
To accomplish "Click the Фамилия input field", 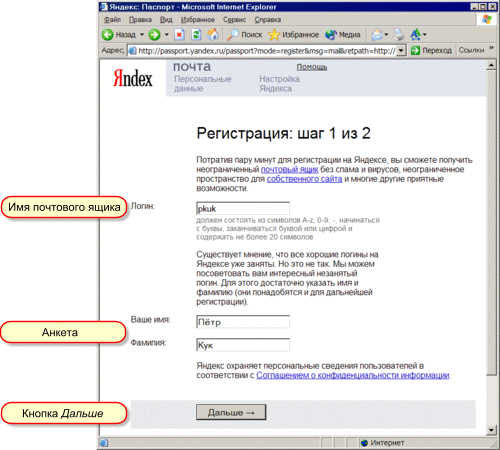I will (243, 345).
